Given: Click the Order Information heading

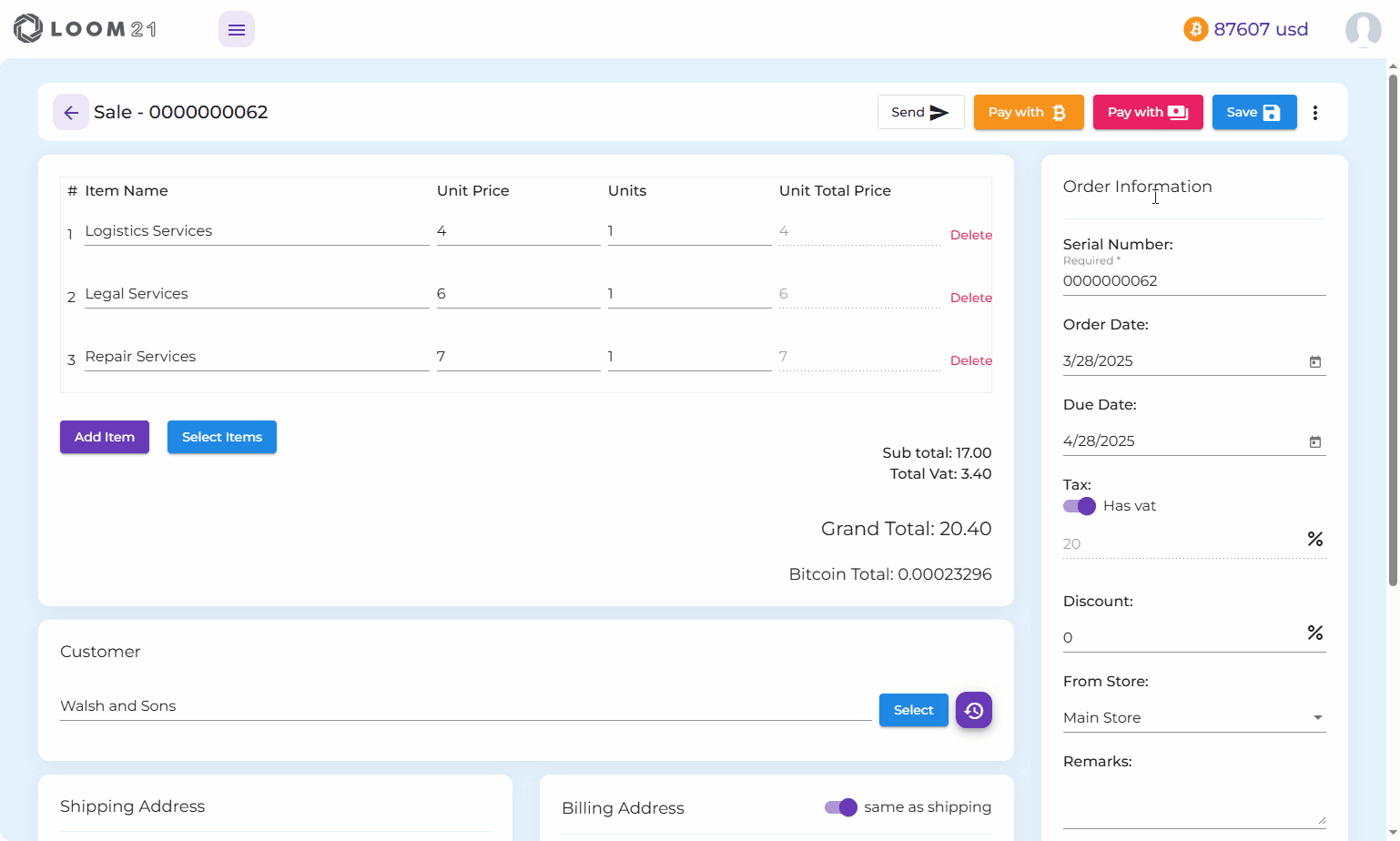Looking at the screenshot, I should (1138, 187).
